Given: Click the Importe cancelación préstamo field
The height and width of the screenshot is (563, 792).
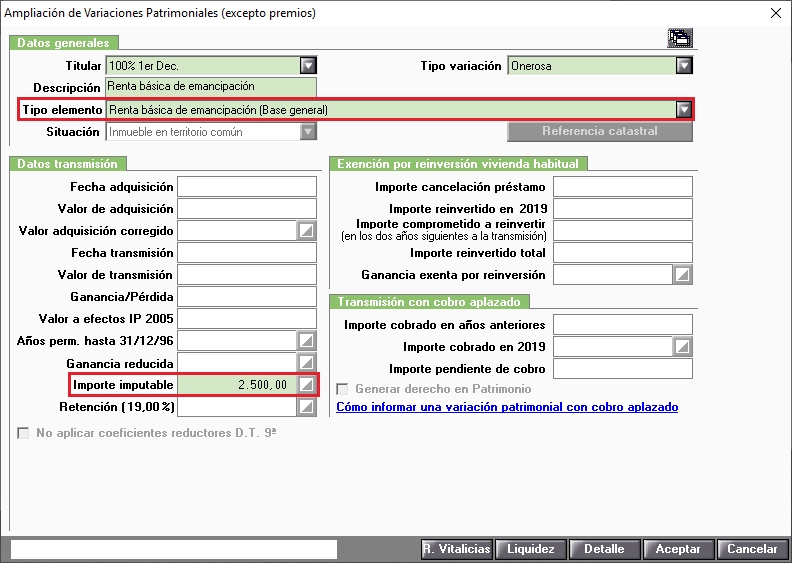Looking at the screenshot, I should [x=623, y=187].
